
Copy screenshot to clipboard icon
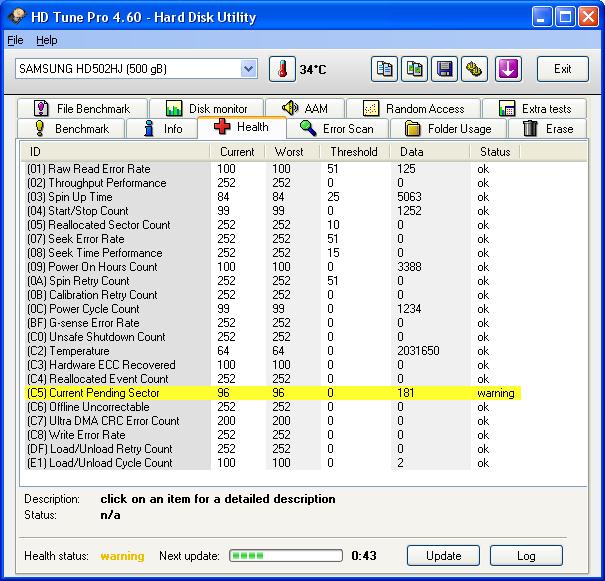414,69
